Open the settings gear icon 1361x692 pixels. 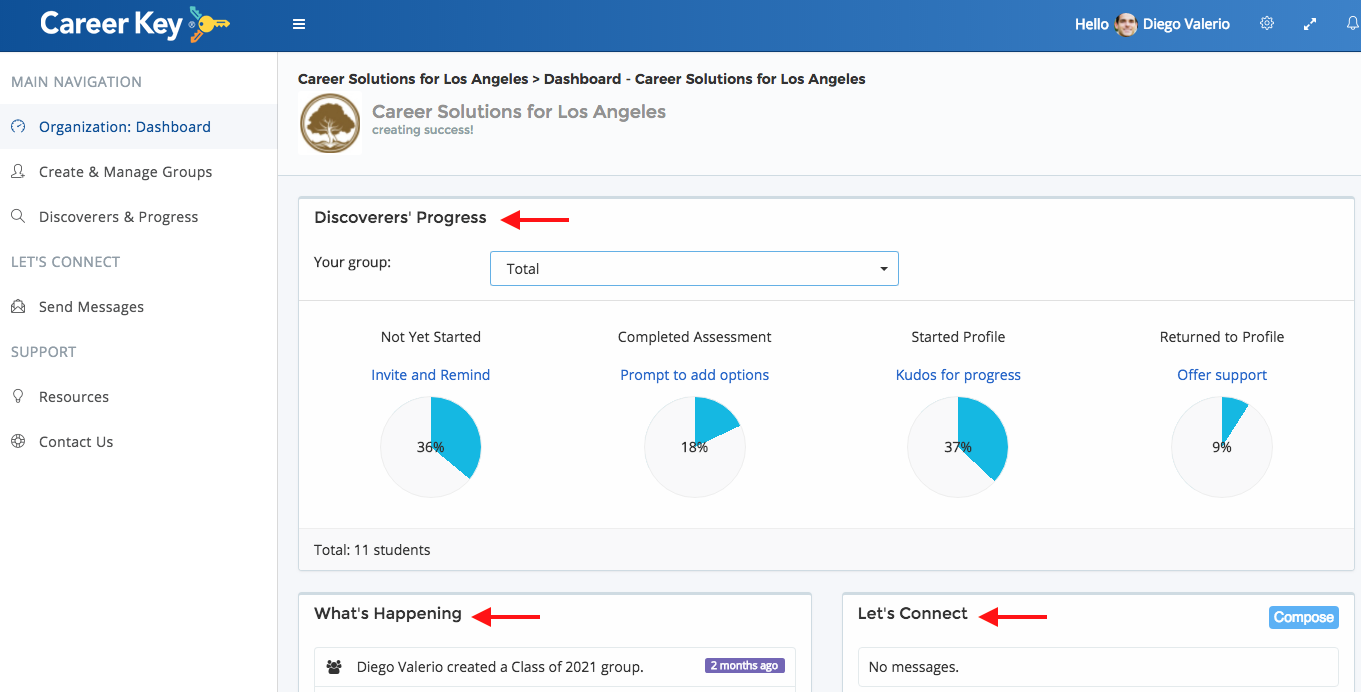click(1267, 24)
